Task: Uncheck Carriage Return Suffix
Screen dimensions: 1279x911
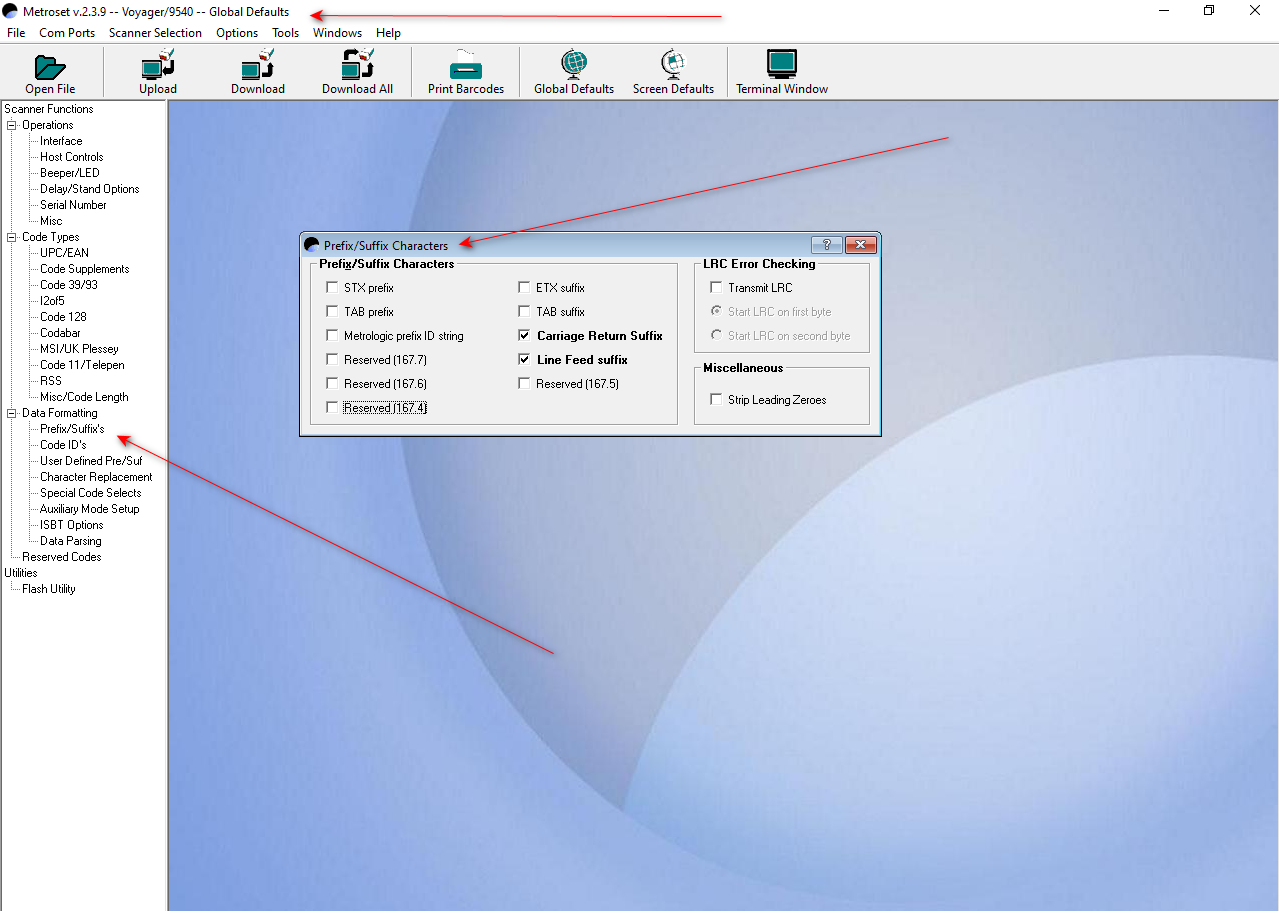Action: coord(524,336)
